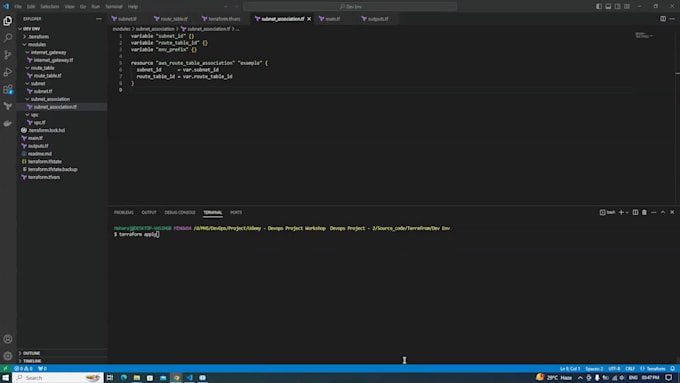
Task: Open the Accounts menu icon
Action: click(x=8, y=339)
